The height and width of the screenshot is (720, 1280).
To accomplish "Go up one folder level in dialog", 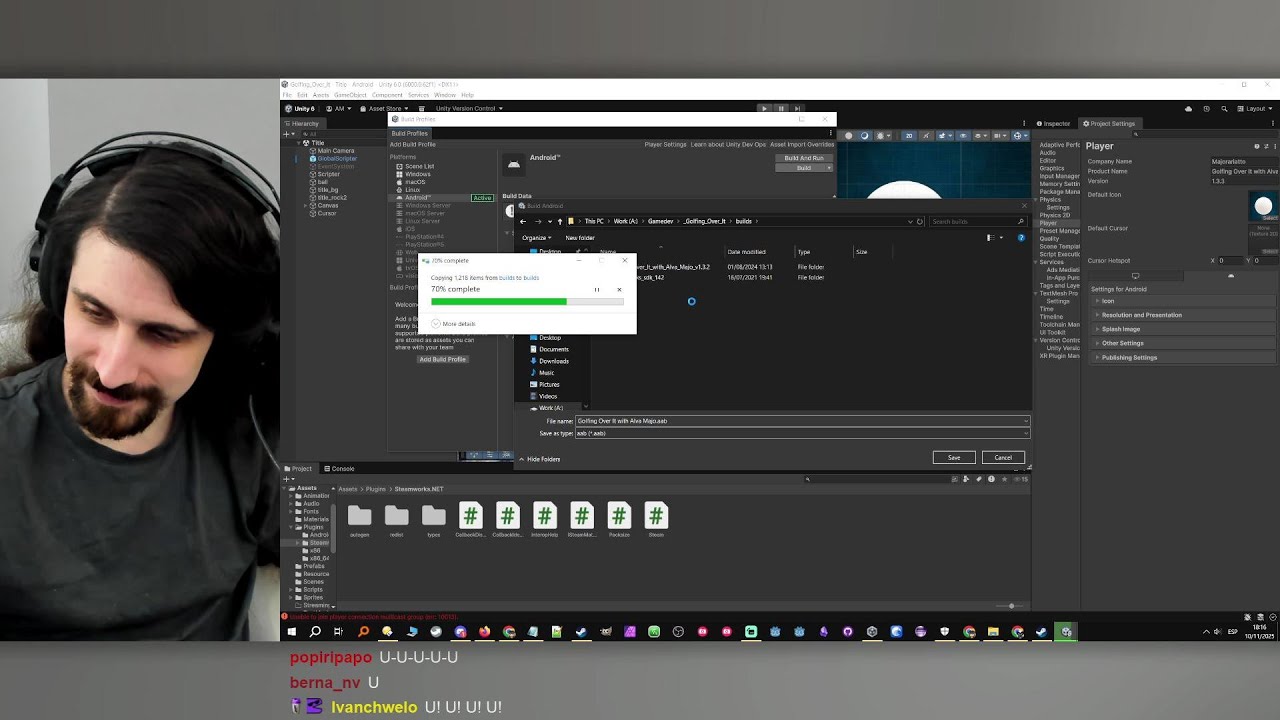I will [560, 221].
